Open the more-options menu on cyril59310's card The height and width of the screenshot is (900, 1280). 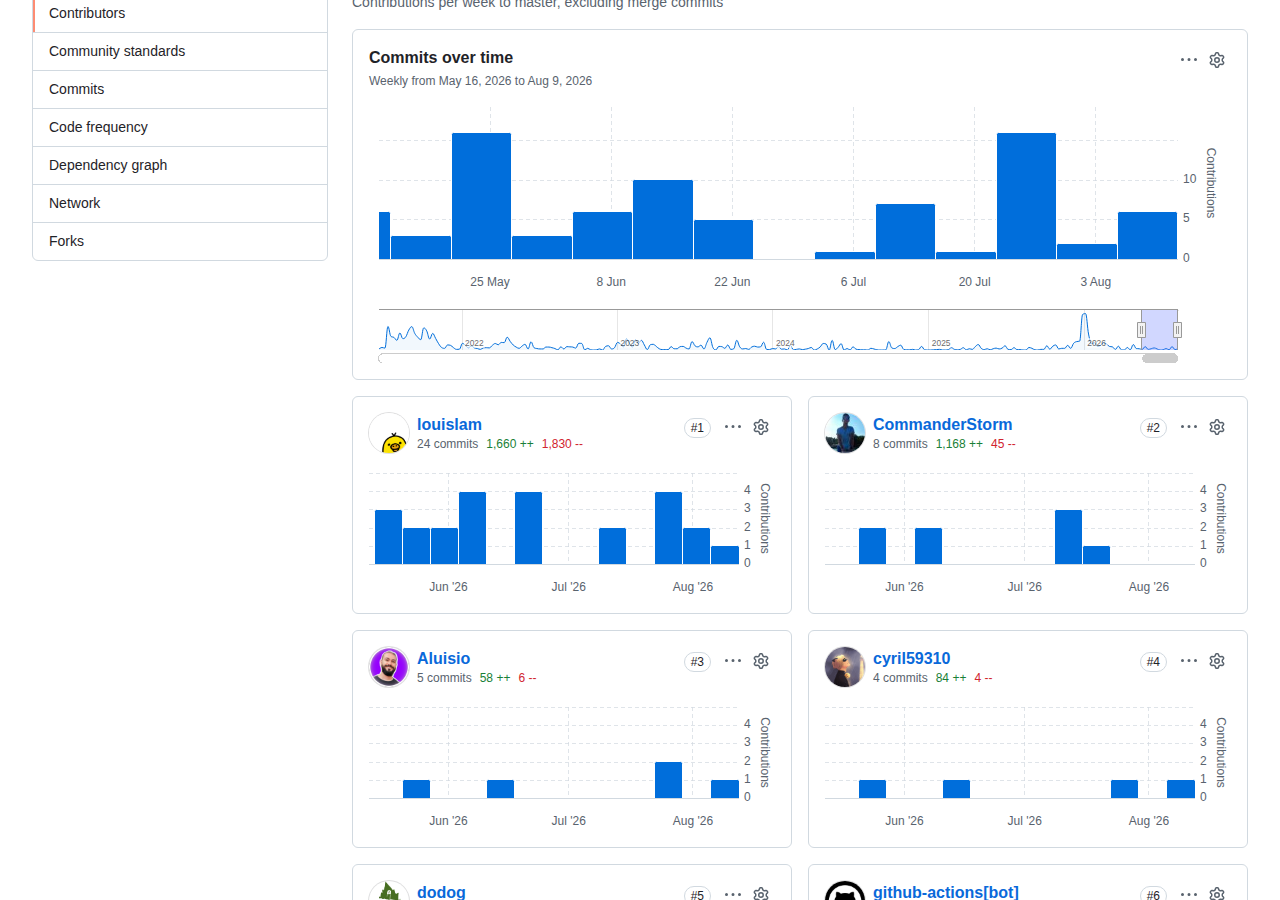tap(1189, 661)
